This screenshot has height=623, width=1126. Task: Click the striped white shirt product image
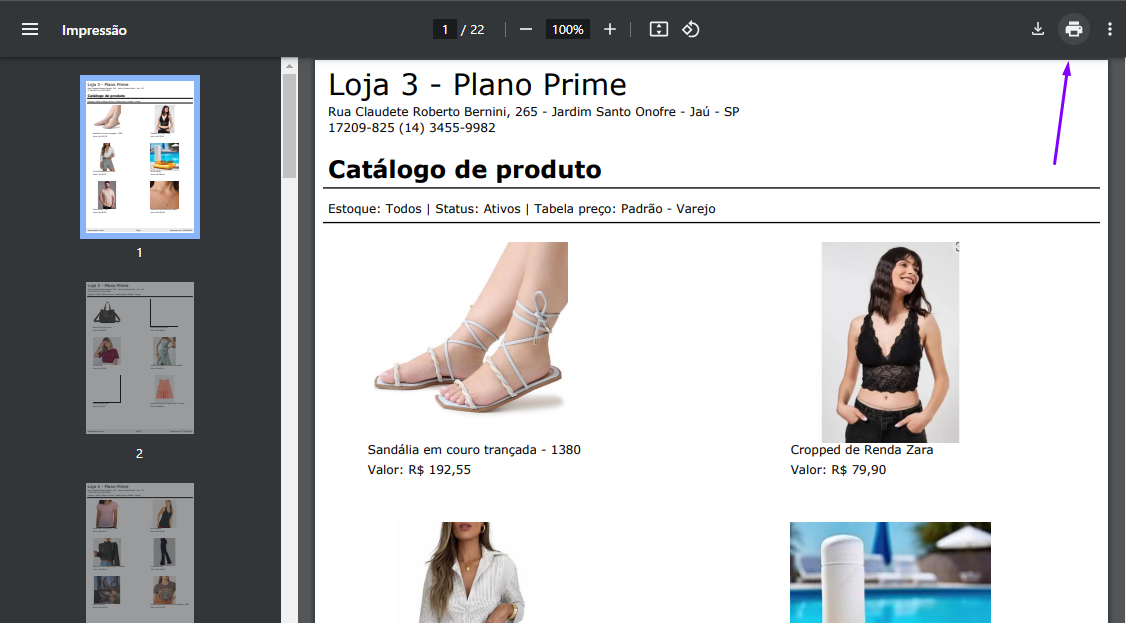[x=469, y=572]
